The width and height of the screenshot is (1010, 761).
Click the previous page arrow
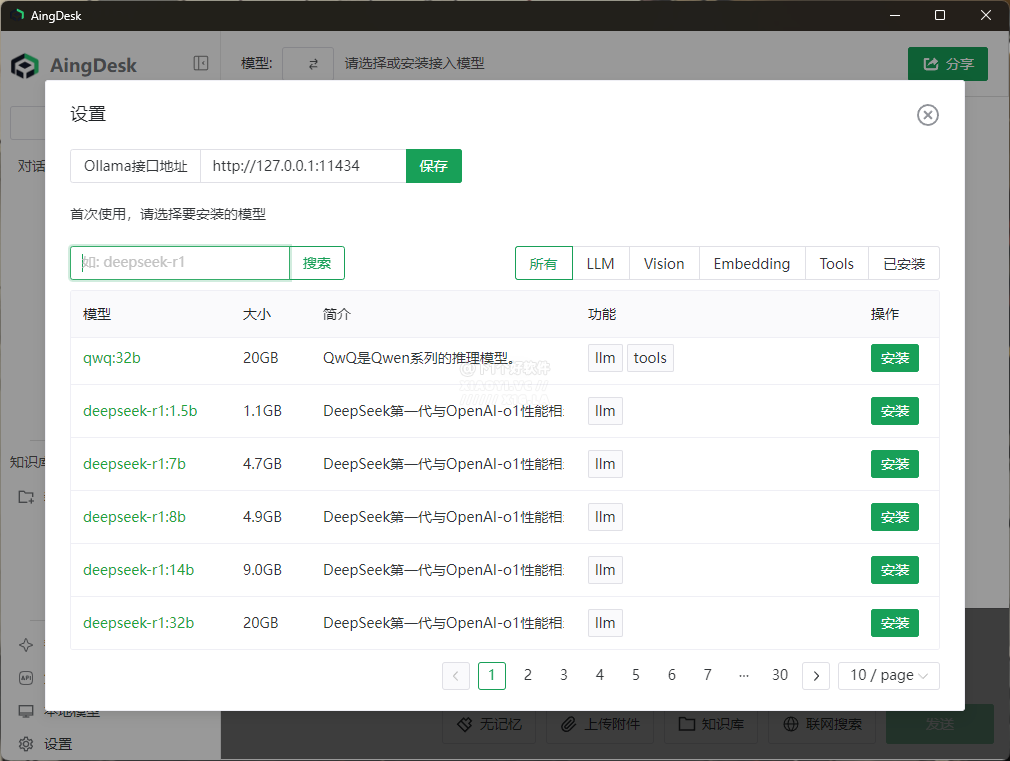tap(455, 675)
